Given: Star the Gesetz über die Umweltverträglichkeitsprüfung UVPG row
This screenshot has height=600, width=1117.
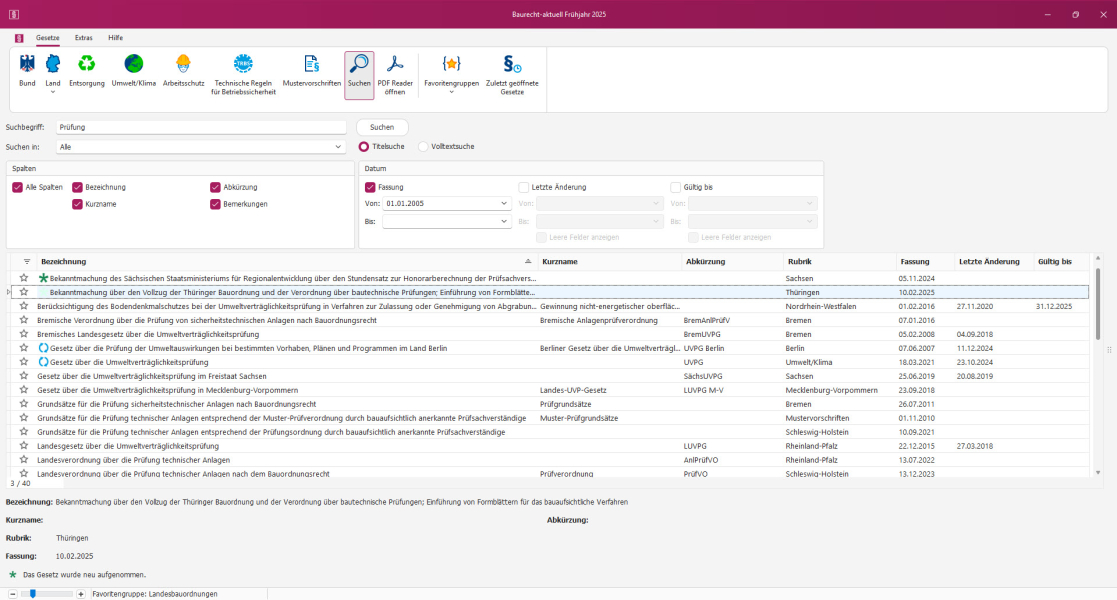Looking at the screenshot, I should point(24,362).
